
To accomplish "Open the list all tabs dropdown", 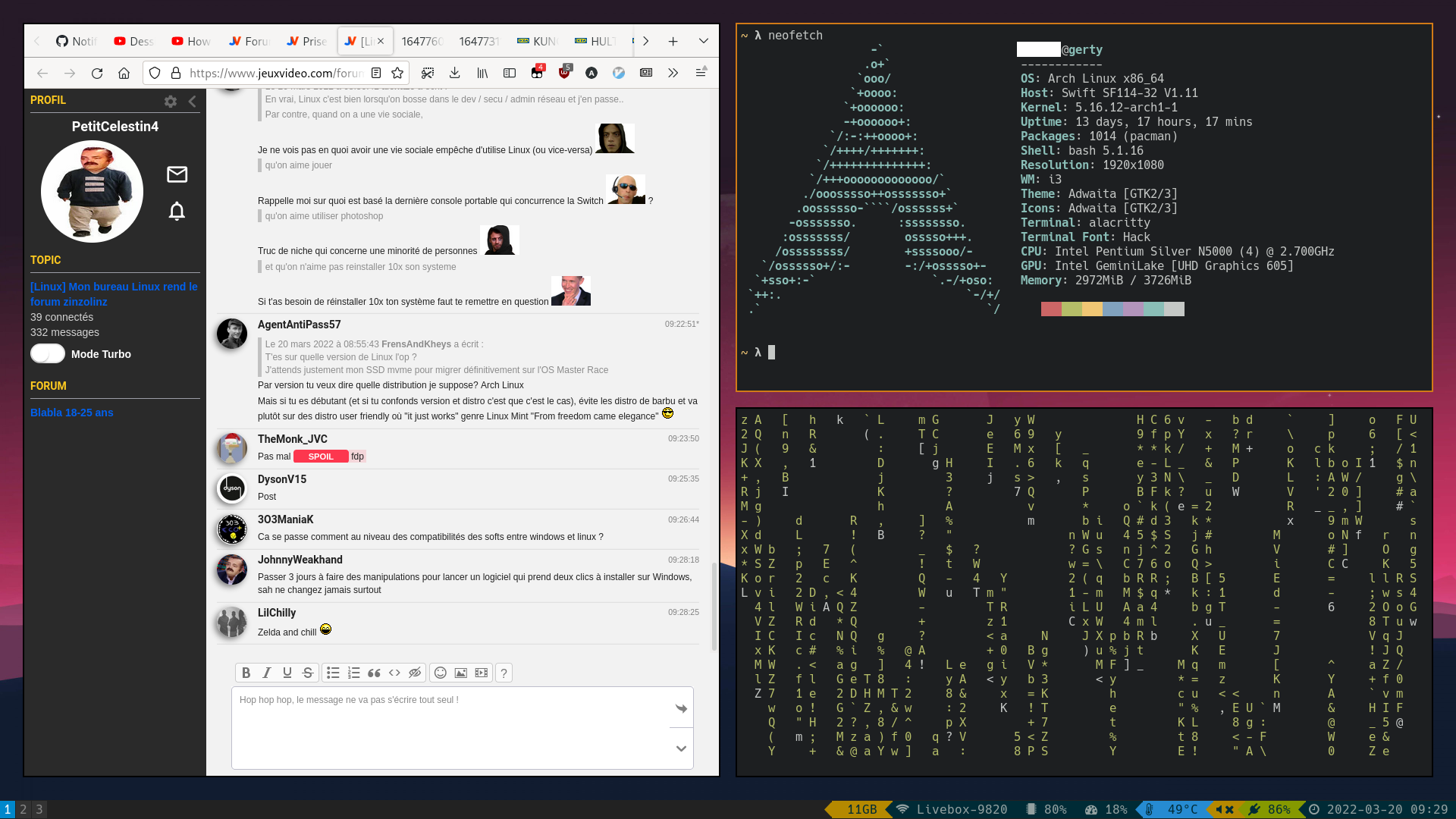I will click(x=703, y=41).
